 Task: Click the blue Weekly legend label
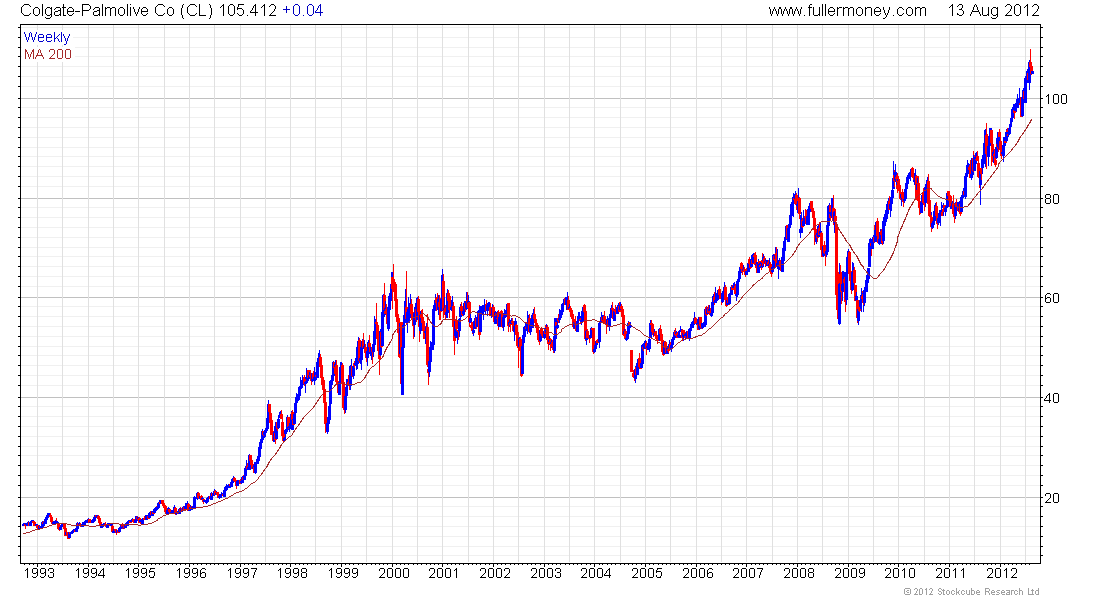pyautogui.click(x=47, y=37)
